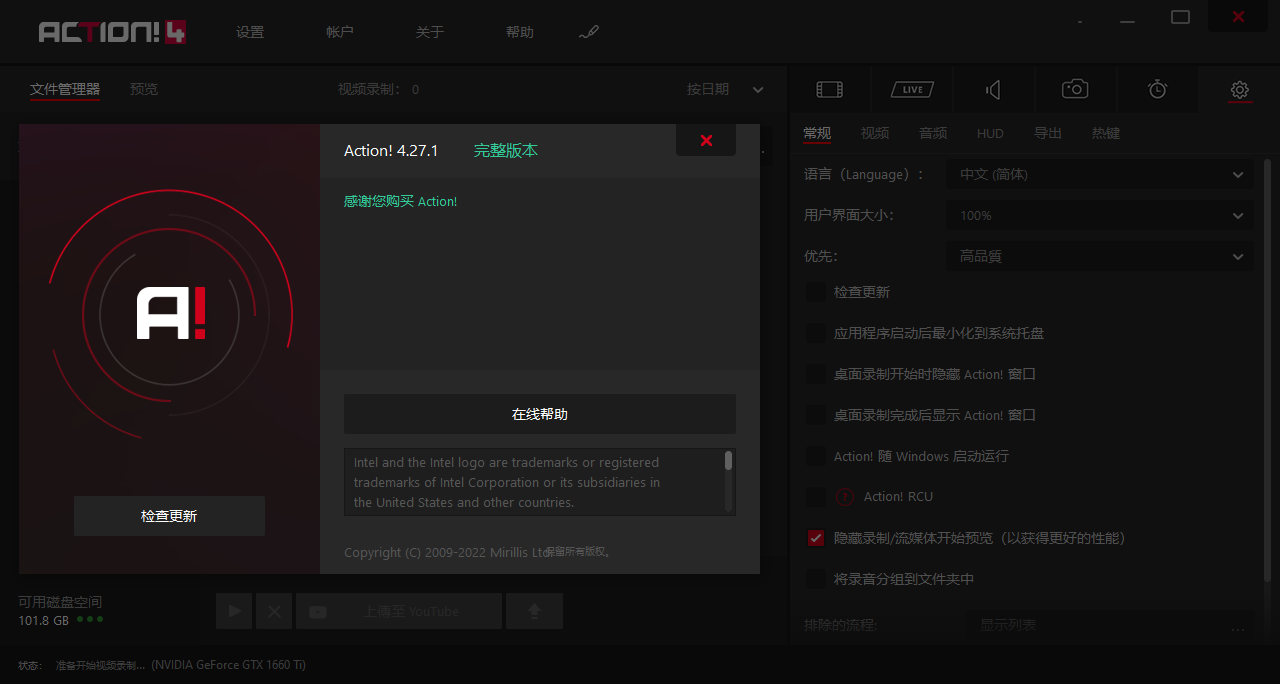1280x684 pixels.
Task: Toggle 将录音分组到文件夹中 checkbox
Action: pyautogui.click(x=816, y=579)
